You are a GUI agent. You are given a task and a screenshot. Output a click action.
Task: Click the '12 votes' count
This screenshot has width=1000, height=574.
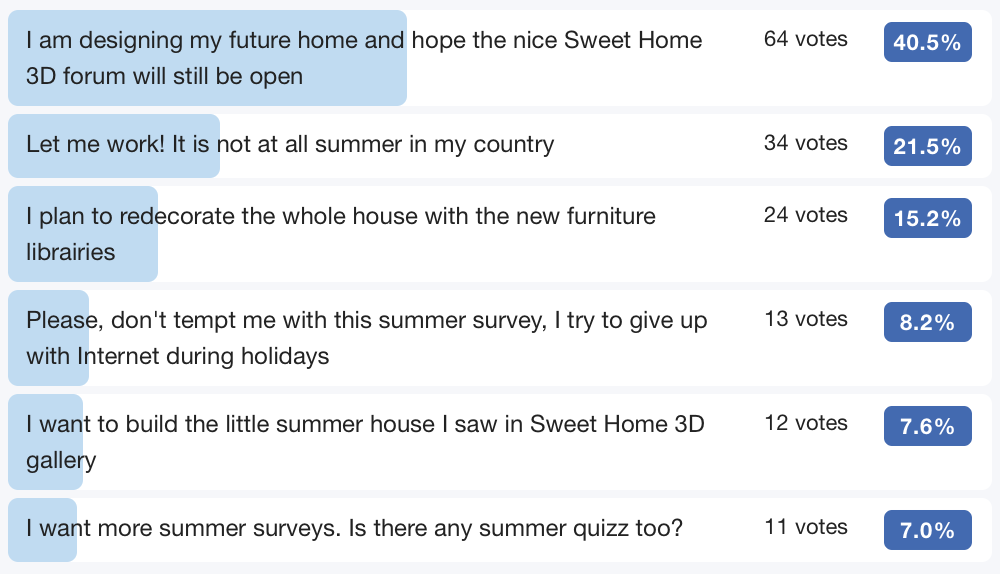805,423
